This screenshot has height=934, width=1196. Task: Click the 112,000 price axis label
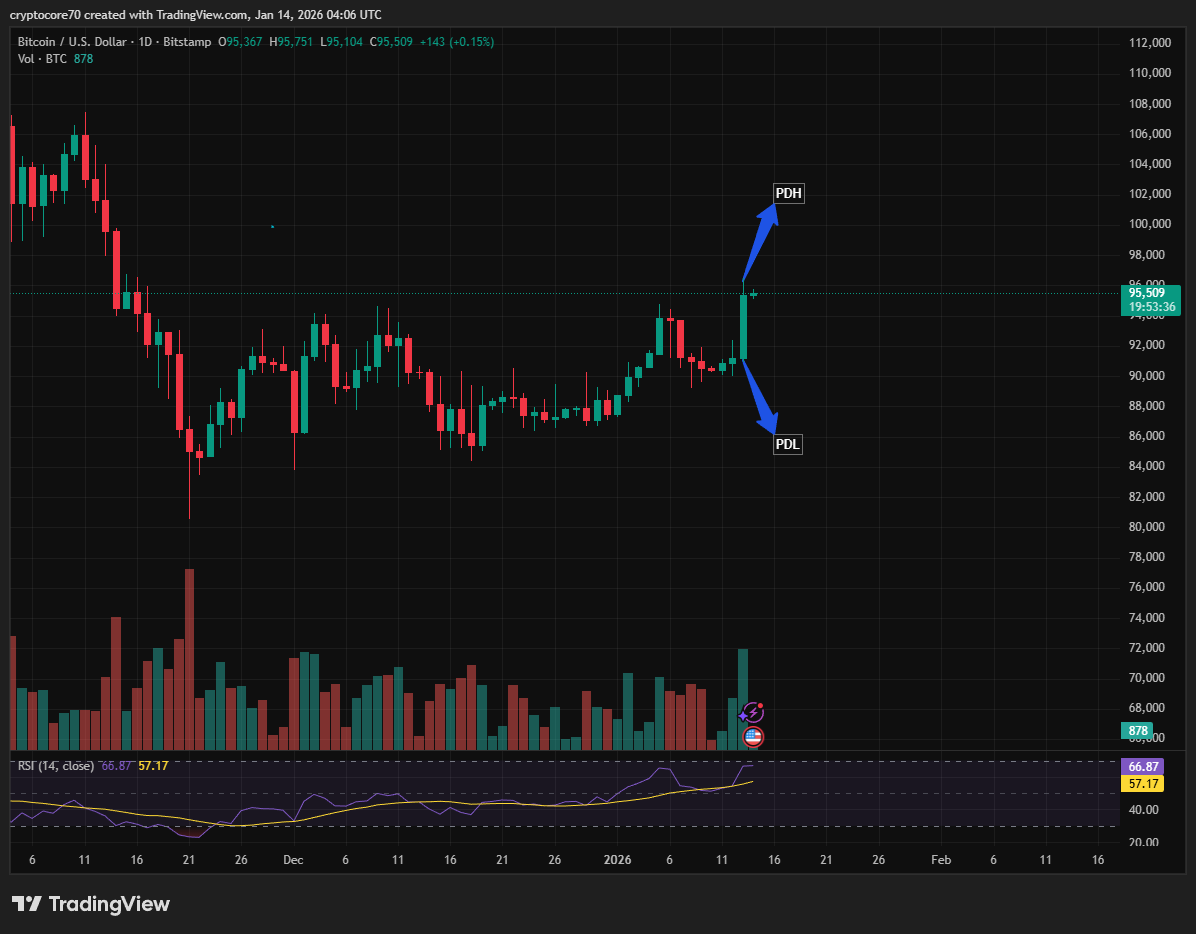point(1150,43)
